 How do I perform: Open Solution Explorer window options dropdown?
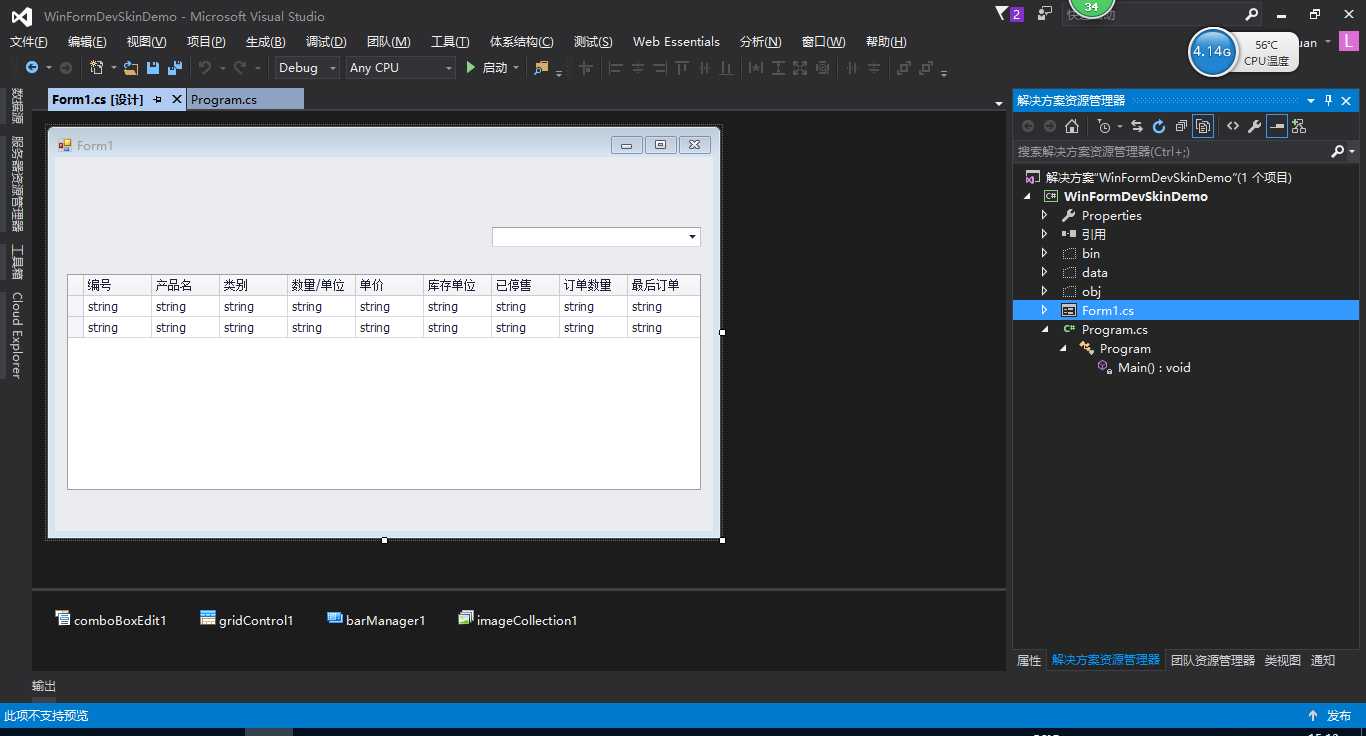tap(1311, 101)
